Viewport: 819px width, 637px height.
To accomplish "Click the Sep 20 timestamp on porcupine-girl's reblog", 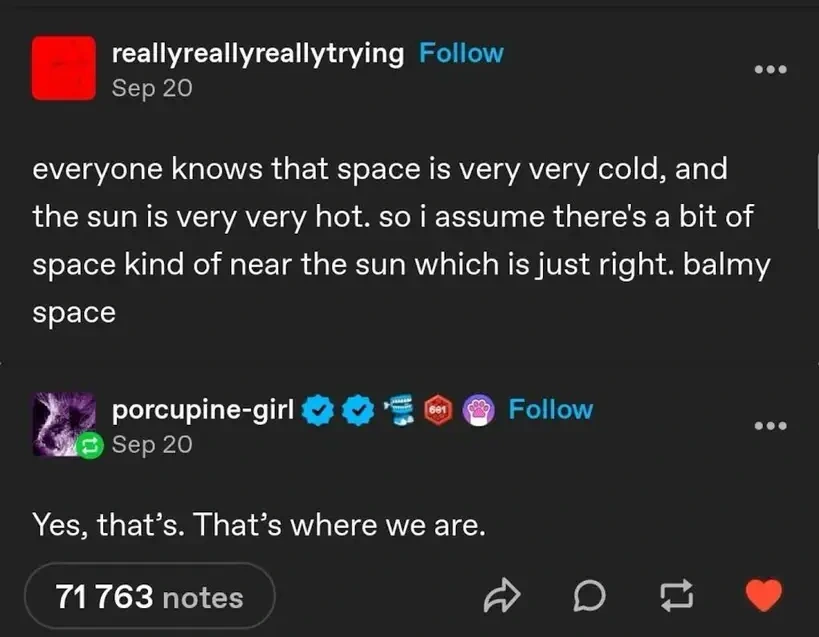I will point(150,444).
